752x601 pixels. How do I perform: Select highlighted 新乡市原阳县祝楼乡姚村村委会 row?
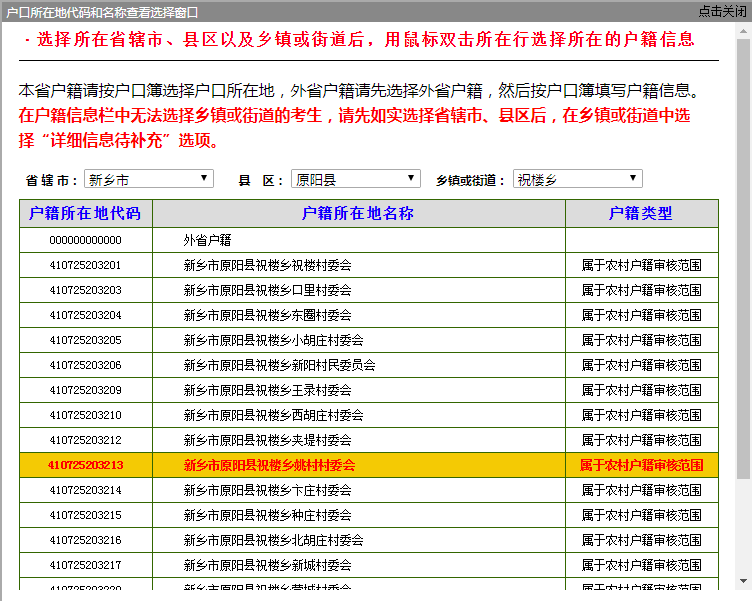pos(359,465)
